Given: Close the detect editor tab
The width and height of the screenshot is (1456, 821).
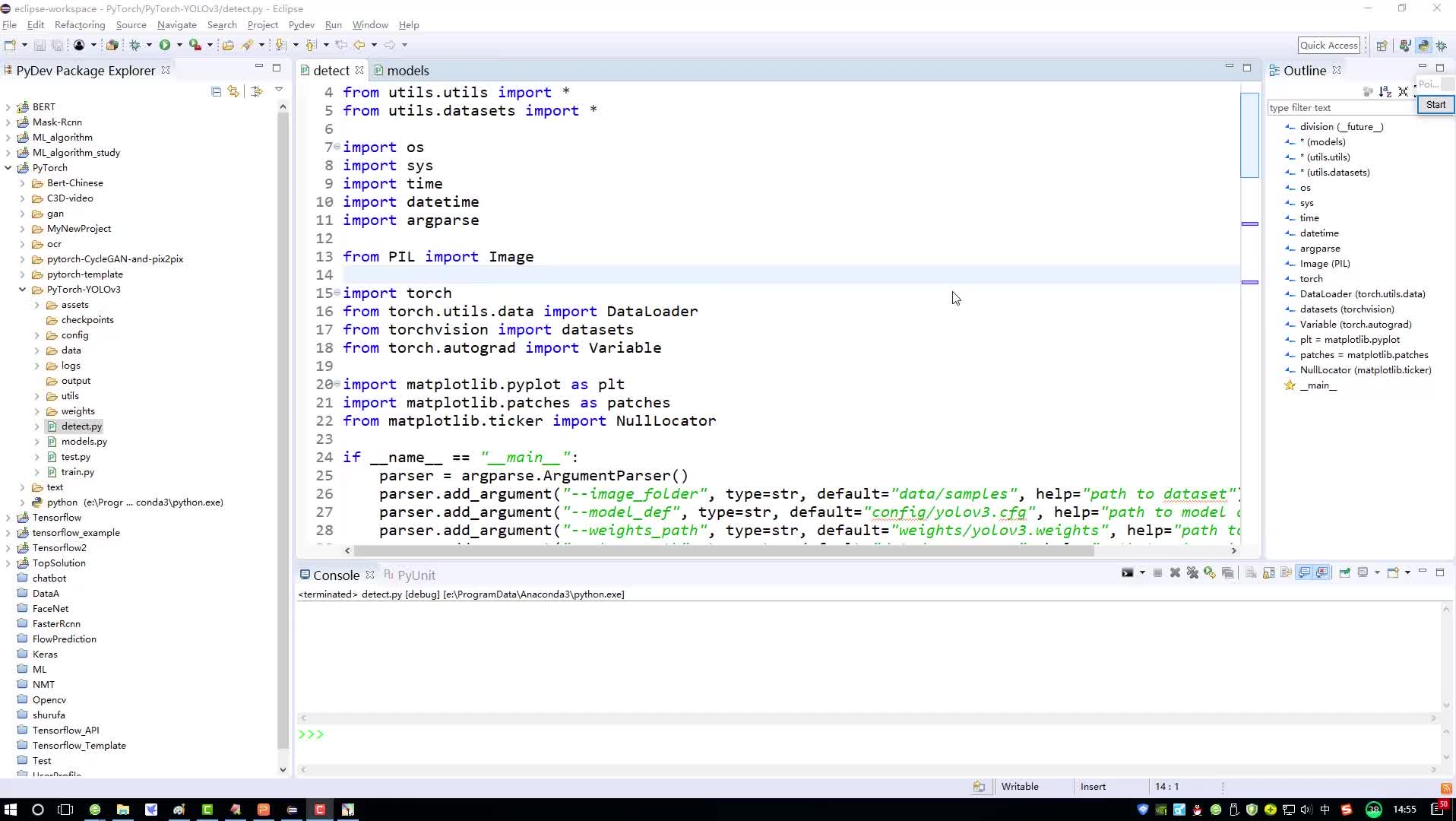Looking at the screenshot, I should [359, 70].
